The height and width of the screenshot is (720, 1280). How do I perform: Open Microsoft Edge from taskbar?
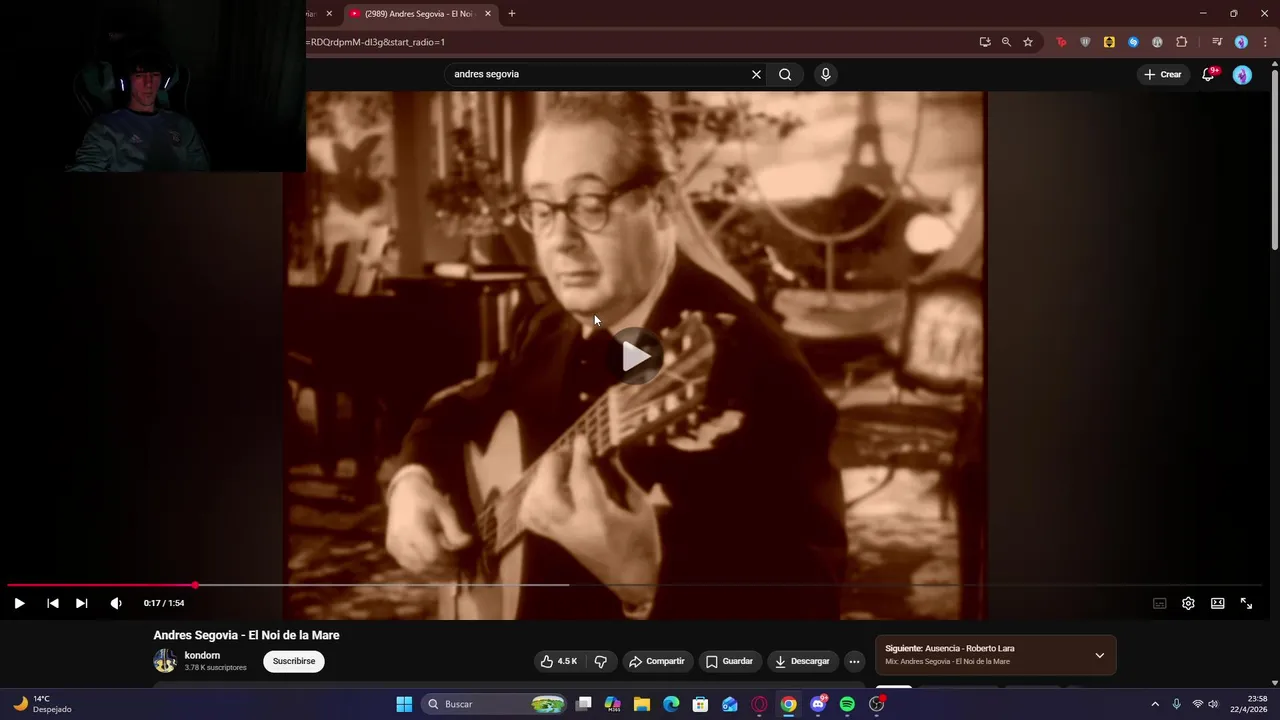[671, 704]
